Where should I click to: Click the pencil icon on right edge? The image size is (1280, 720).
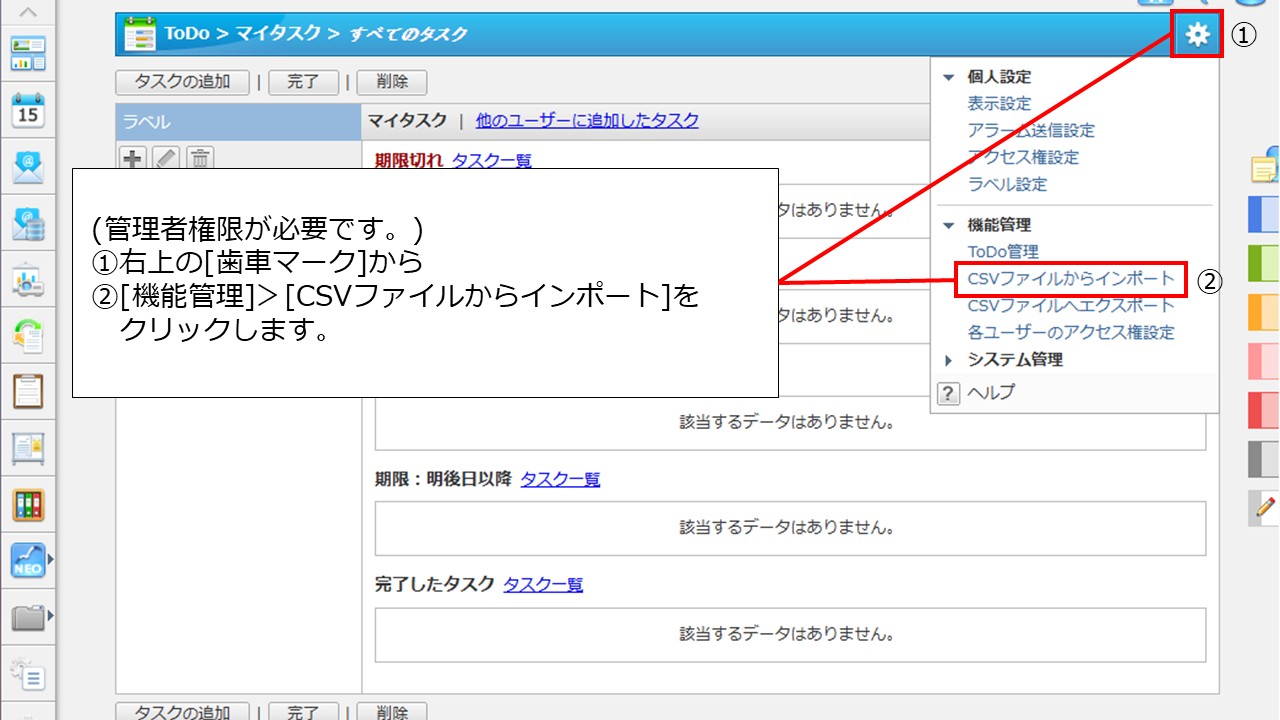[1264, 508]
